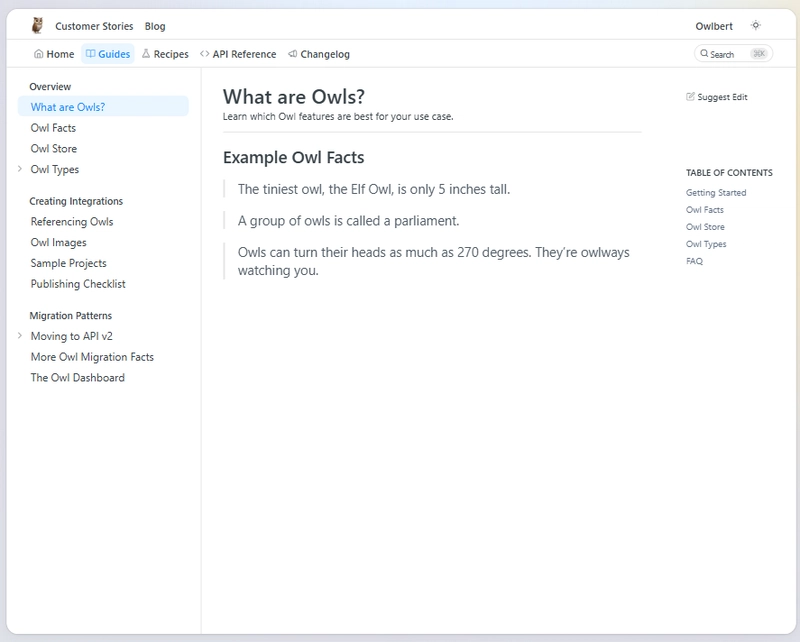Click the API Reference code brackets icon
The image size is (800, 642).
[205, 54]
